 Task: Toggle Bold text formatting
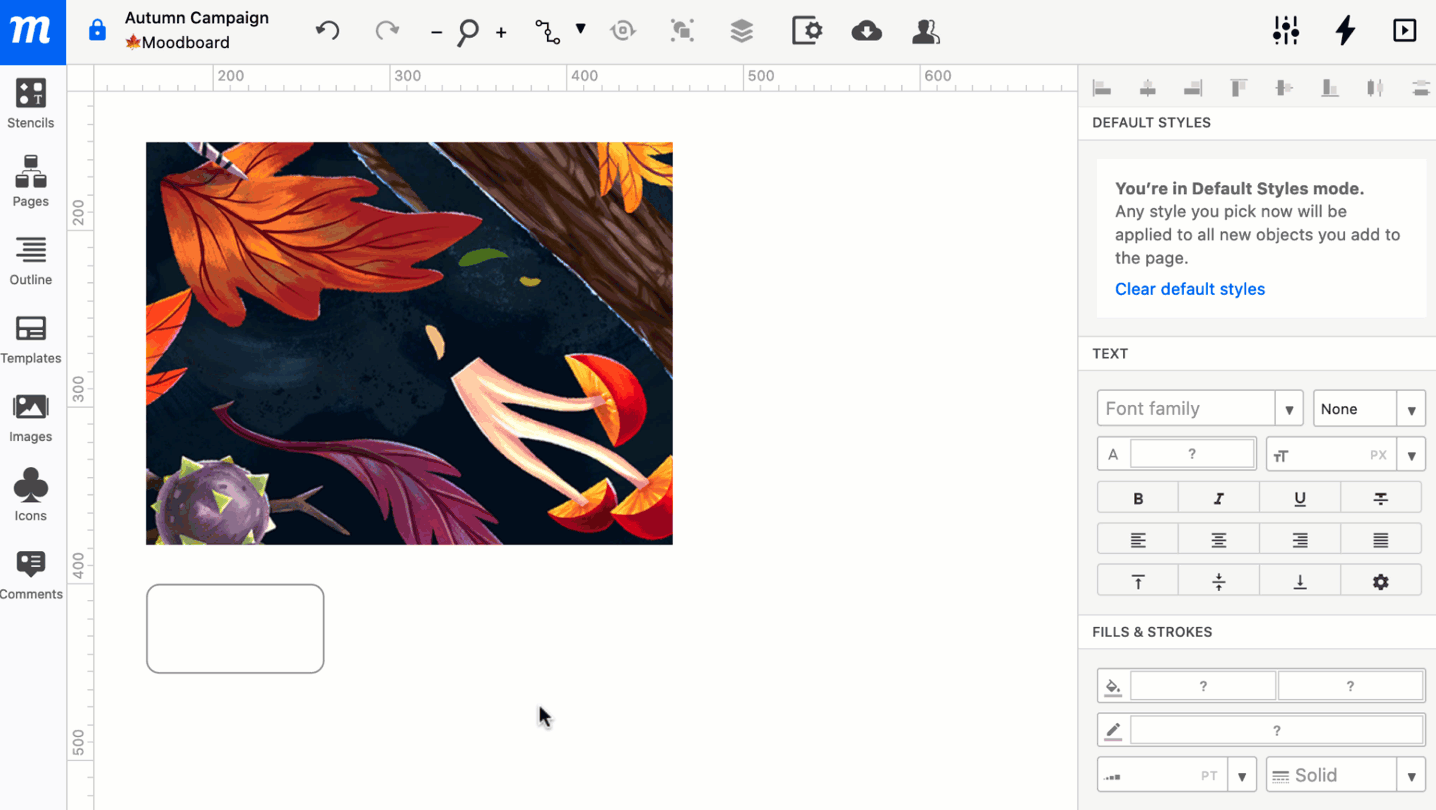[x=1137, y=498]
